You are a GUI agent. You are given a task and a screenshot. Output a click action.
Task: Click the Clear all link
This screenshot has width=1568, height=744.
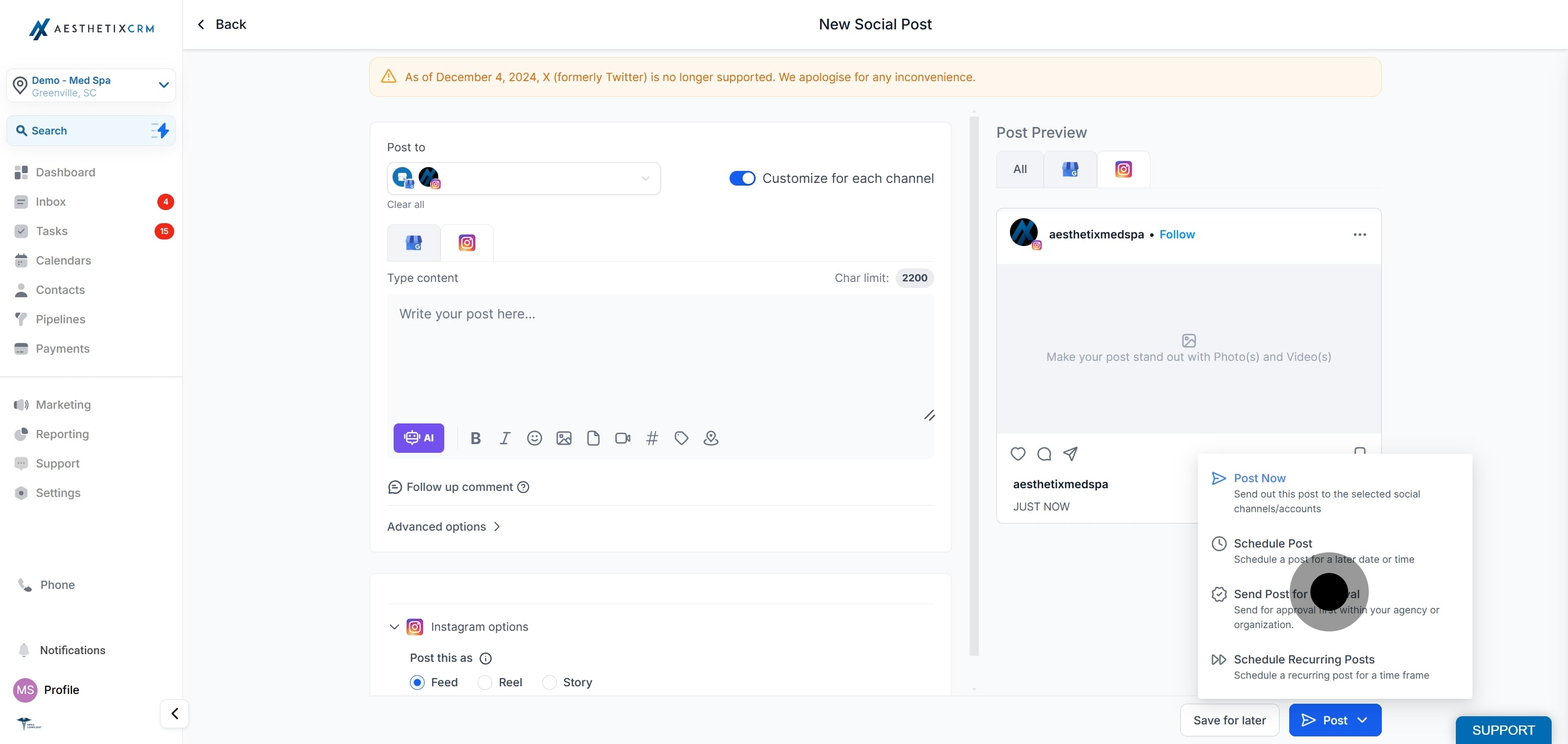tap(406, 205)
